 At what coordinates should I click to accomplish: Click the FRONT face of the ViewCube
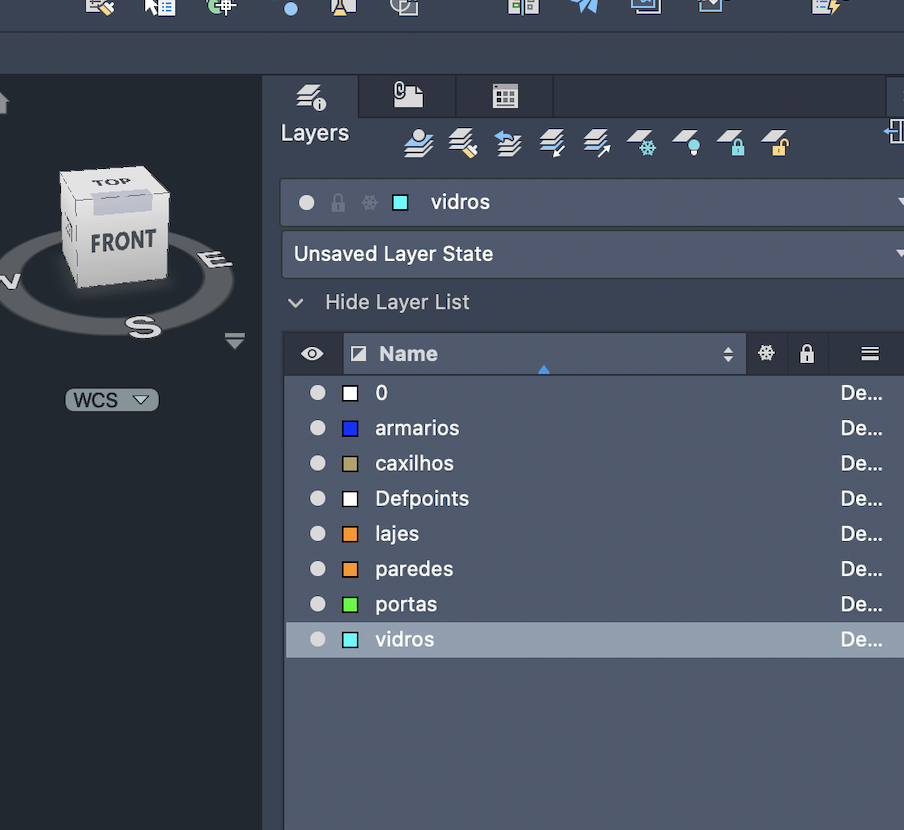pos(122,242)
